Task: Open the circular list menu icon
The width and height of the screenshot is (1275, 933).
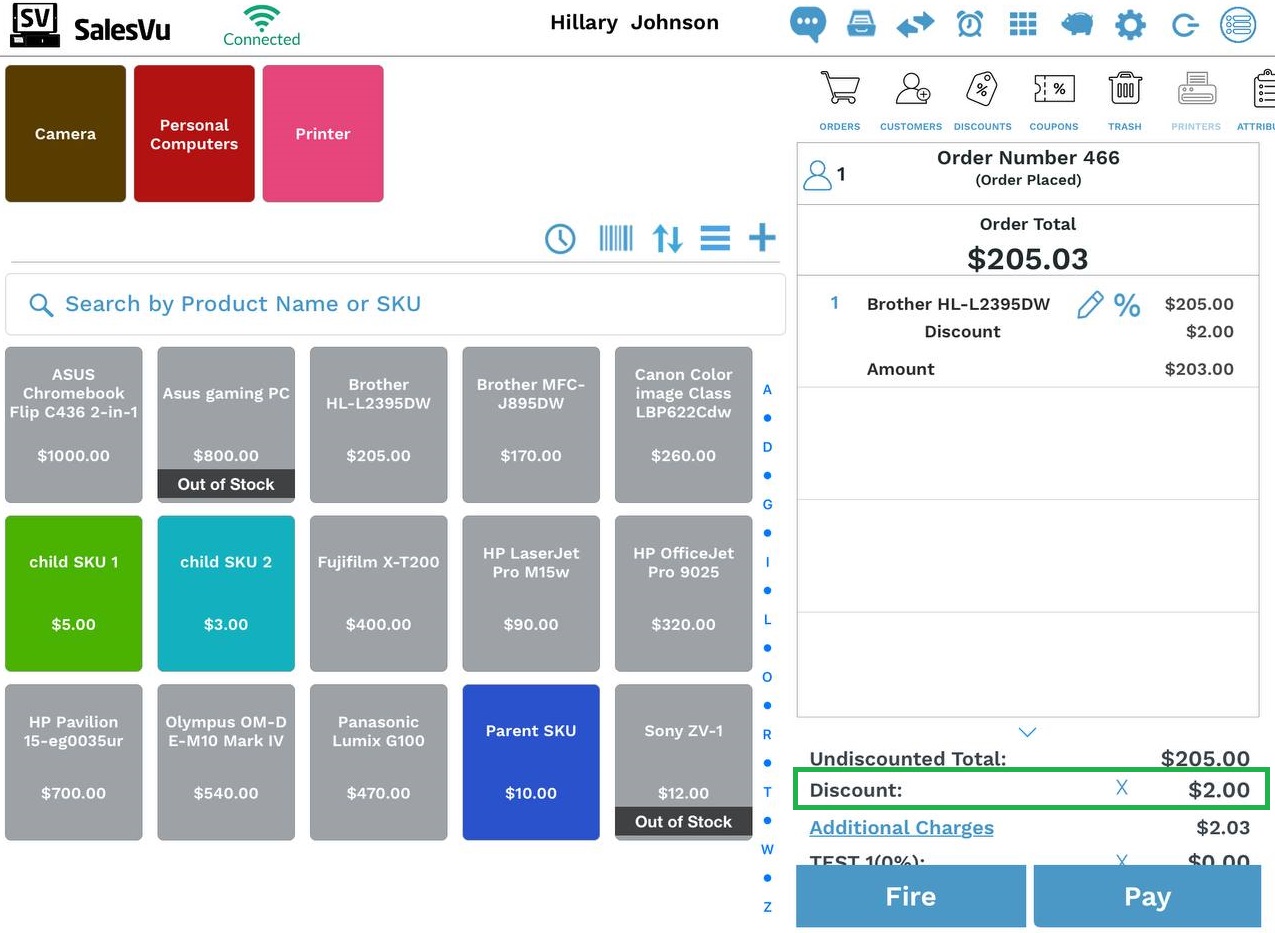Action: coord(1238,24)
